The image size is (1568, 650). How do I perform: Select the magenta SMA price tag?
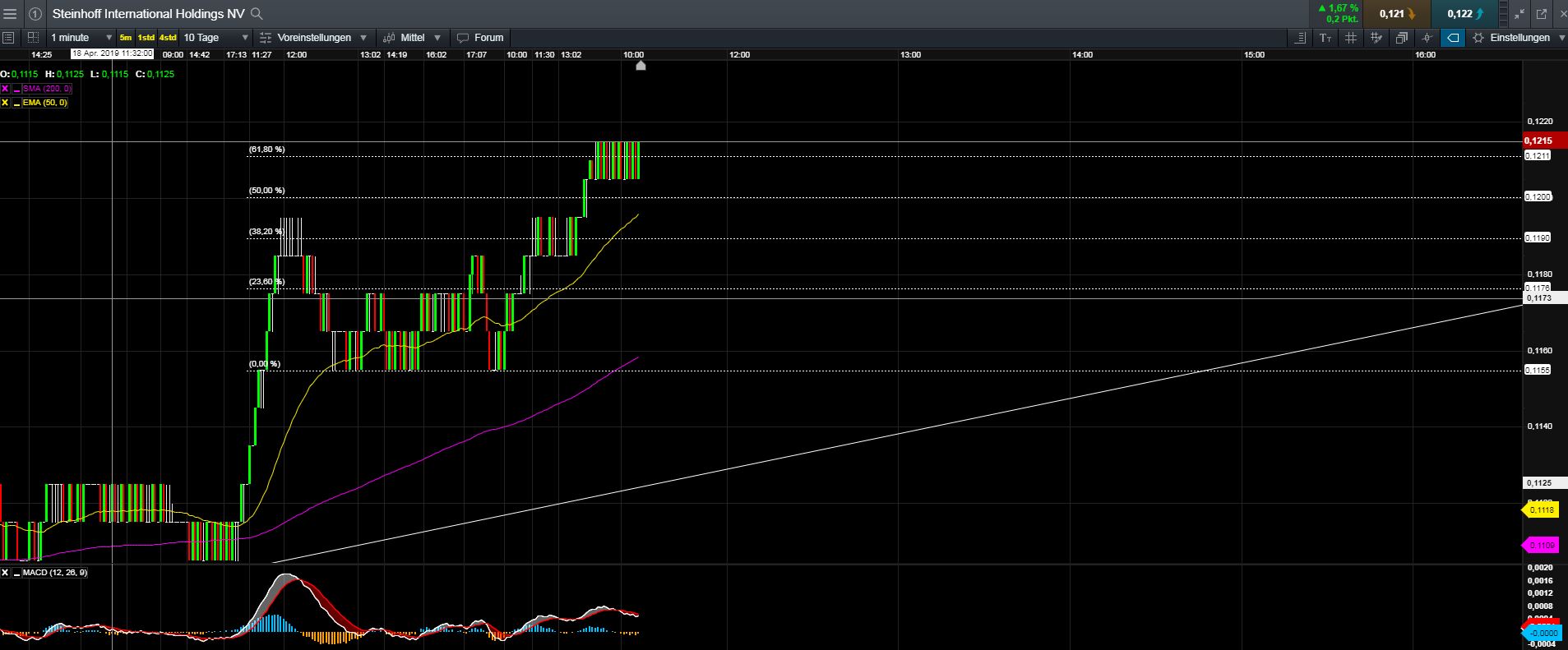(x=1540, y=546)
